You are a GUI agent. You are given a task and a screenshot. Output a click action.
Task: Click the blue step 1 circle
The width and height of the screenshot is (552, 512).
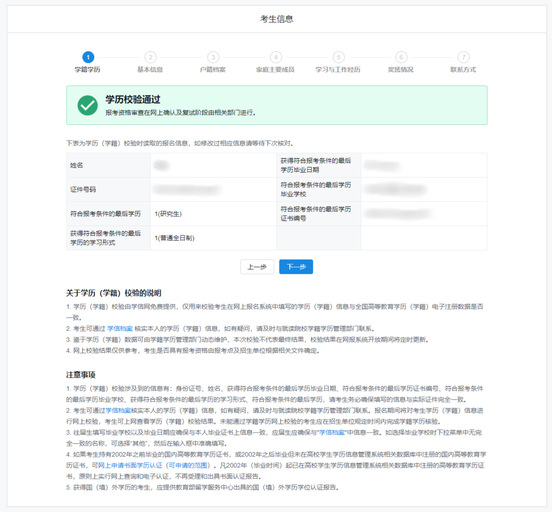[x=88, y=57]
